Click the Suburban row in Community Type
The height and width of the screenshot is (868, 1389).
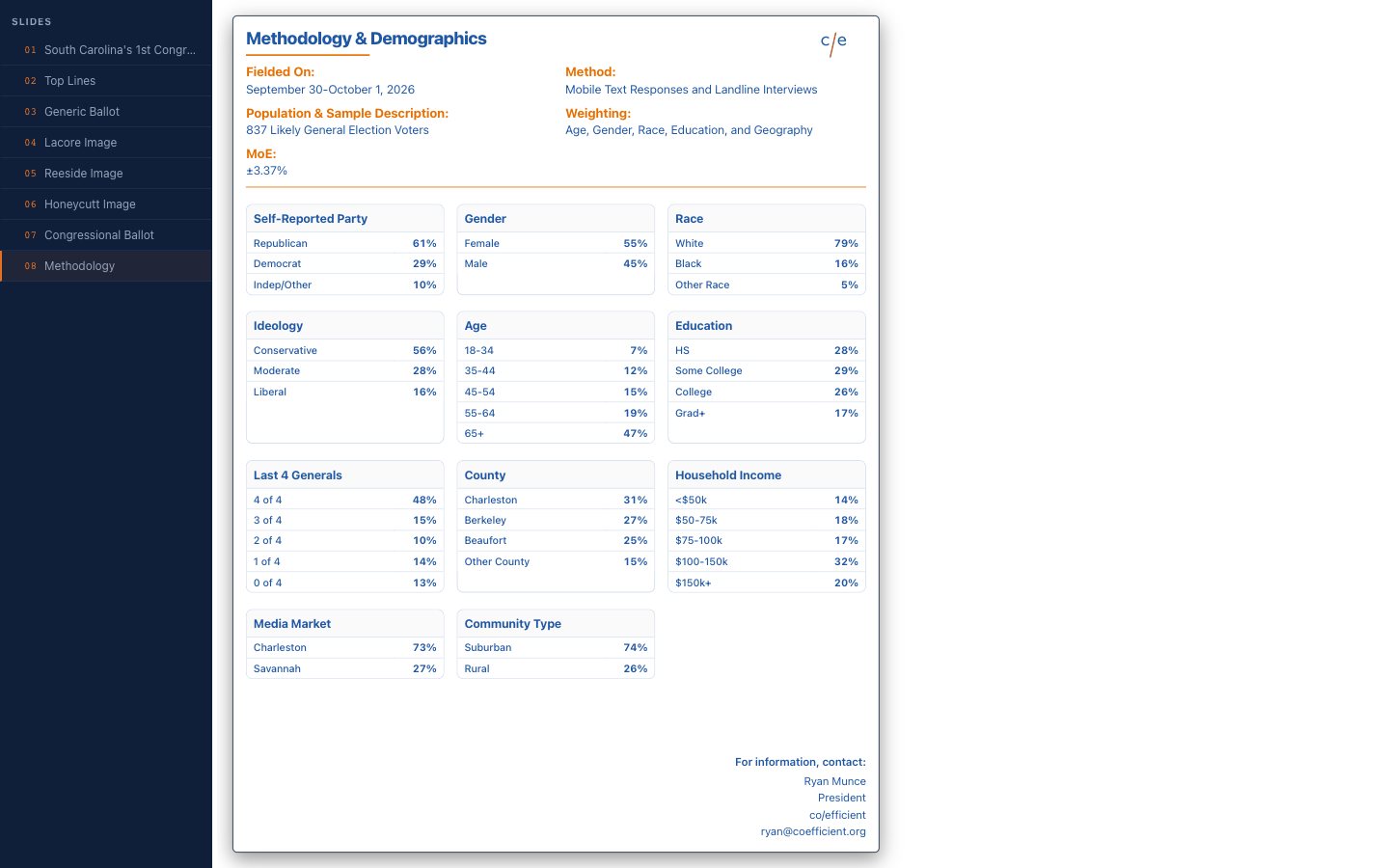coord(556,647)
